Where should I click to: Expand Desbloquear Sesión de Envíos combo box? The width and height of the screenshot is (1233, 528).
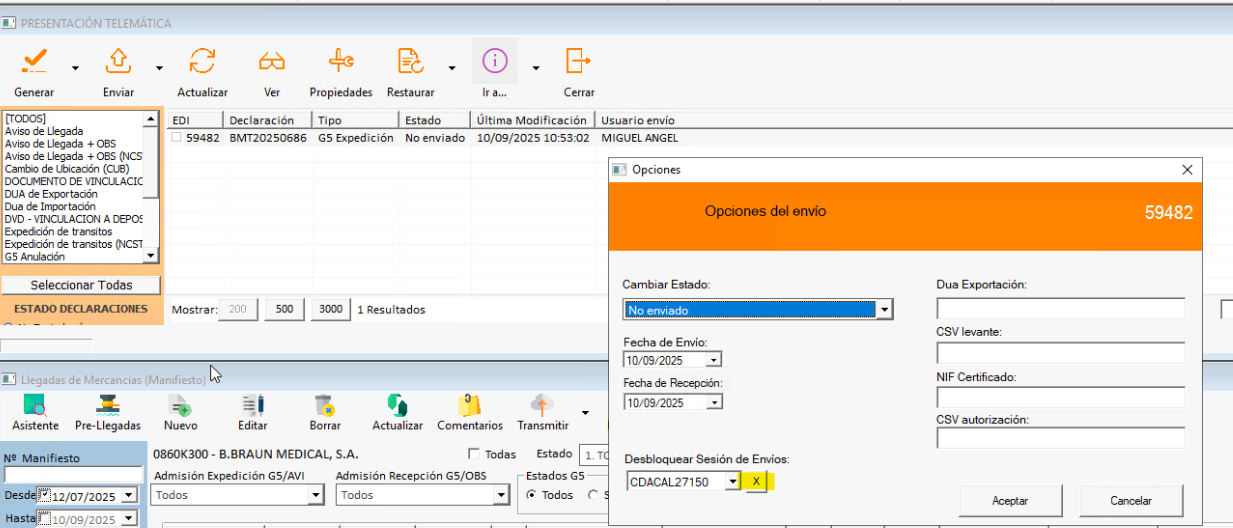pyautogui.click(x=732, y=482)
